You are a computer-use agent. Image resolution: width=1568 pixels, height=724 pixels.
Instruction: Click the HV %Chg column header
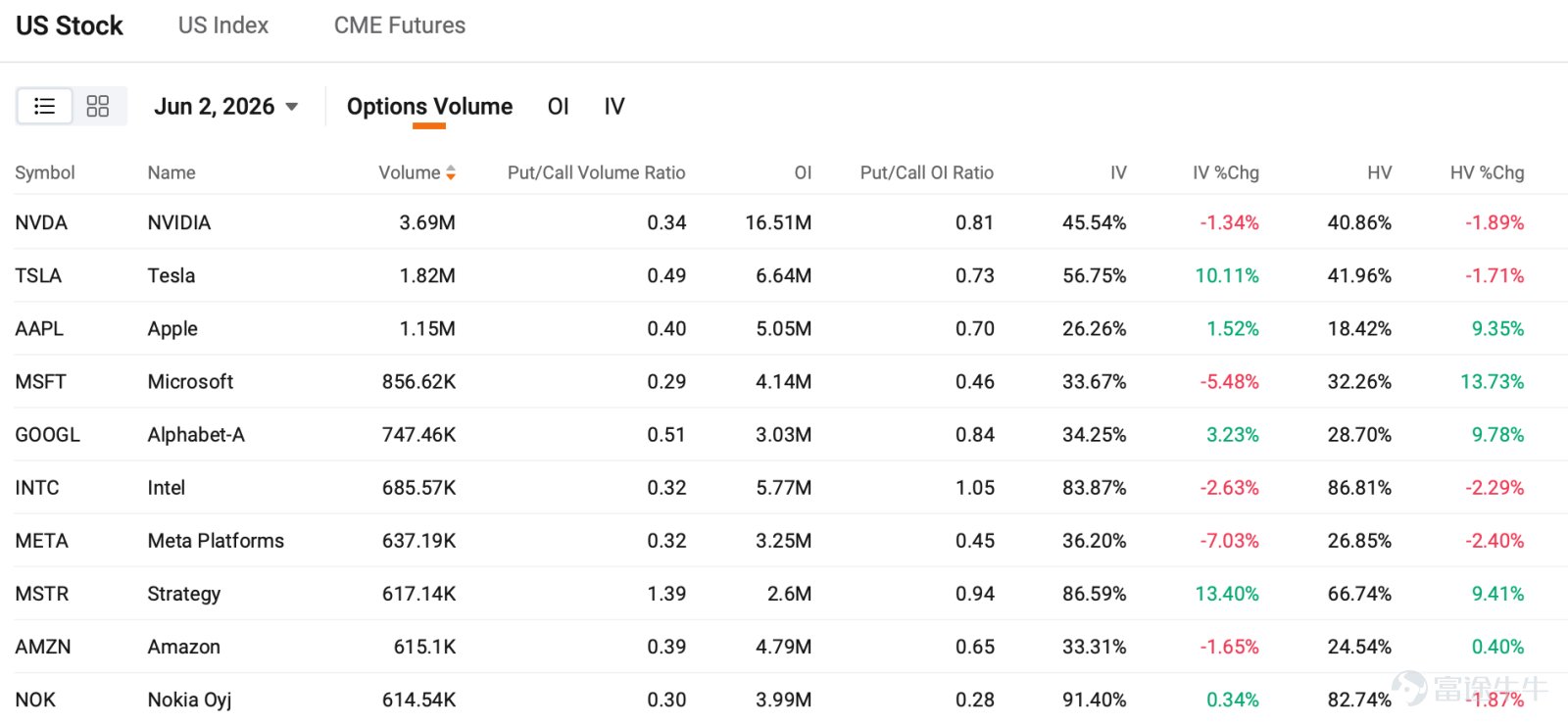1488,172
